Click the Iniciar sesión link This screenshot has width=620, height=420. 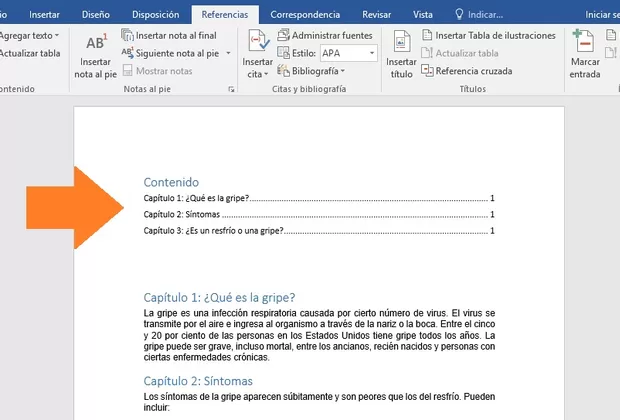point(602,15)
